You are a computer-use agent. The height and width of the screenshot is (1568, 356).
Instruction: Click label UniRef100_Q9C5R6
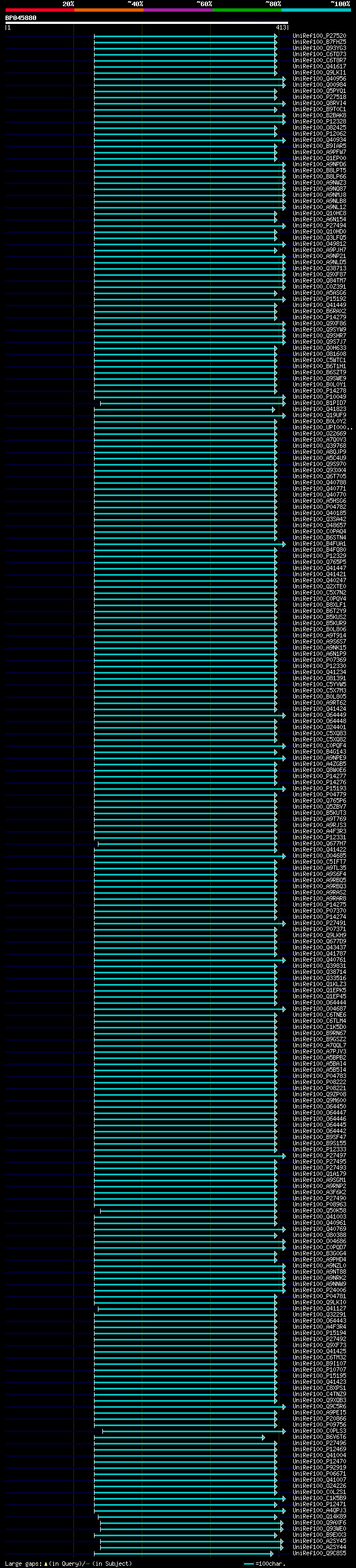[x=319, y=1407]
